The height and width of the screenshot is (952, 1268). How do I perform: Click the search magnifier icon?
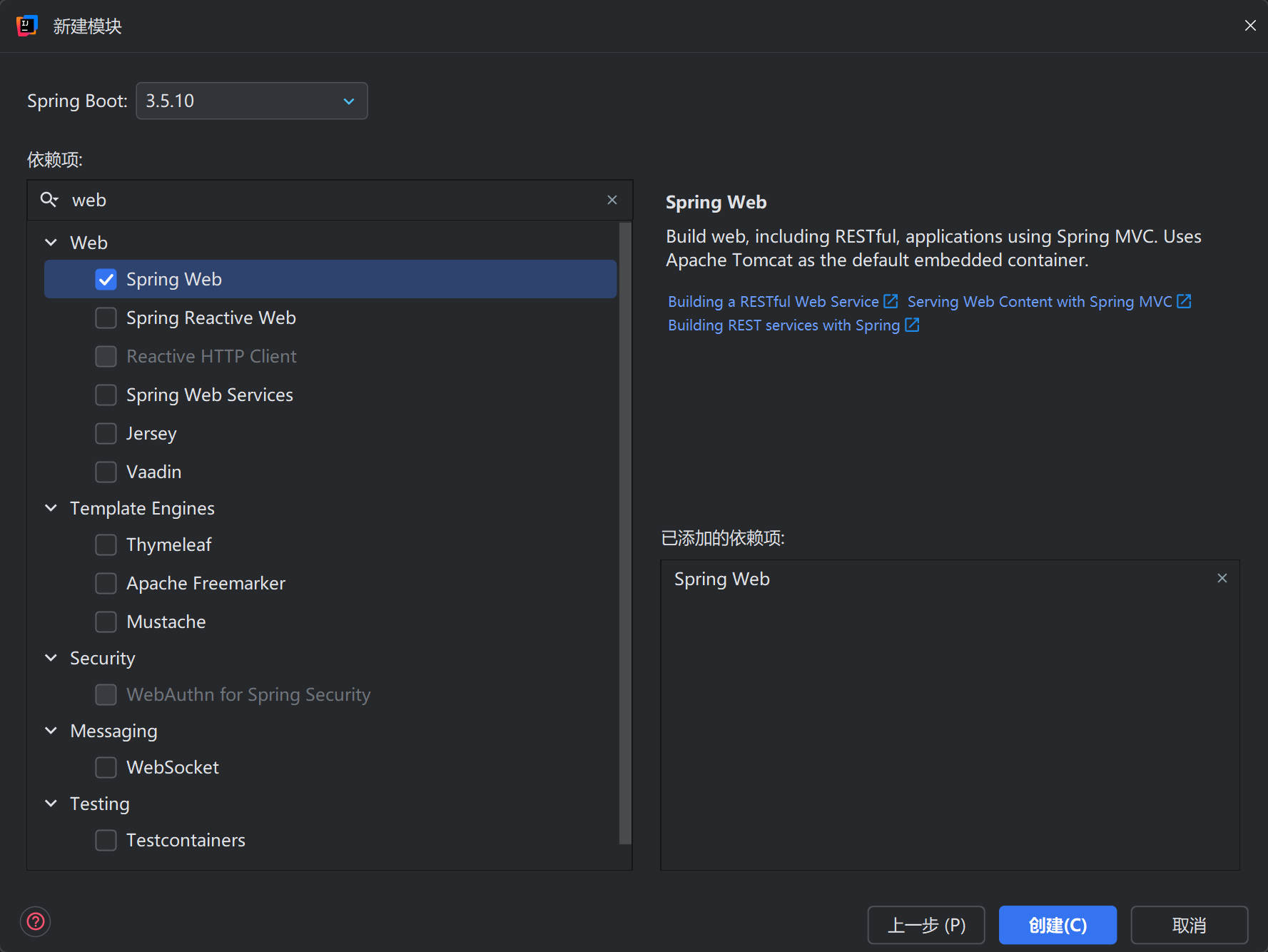[49, 200]
